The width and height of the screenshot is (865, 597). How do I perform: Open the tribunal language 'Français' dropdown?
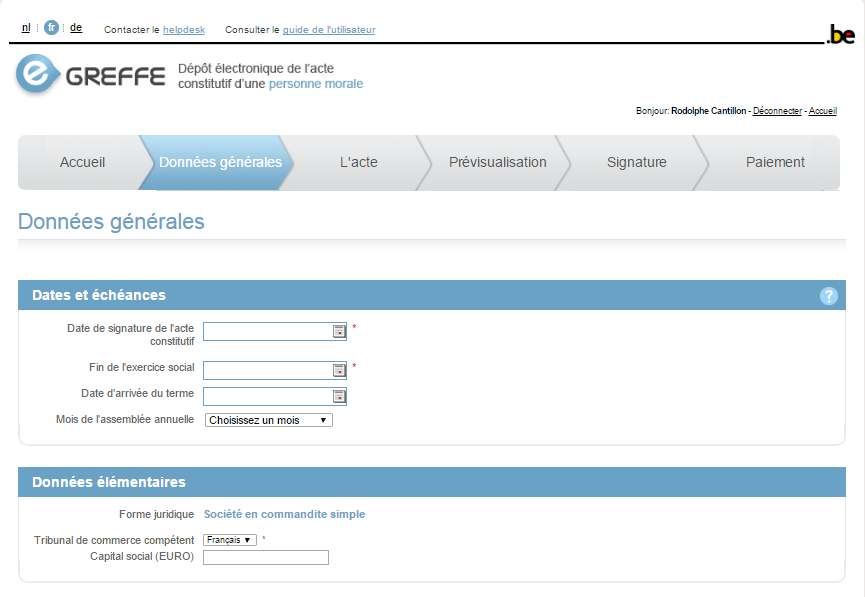(230, 540)
